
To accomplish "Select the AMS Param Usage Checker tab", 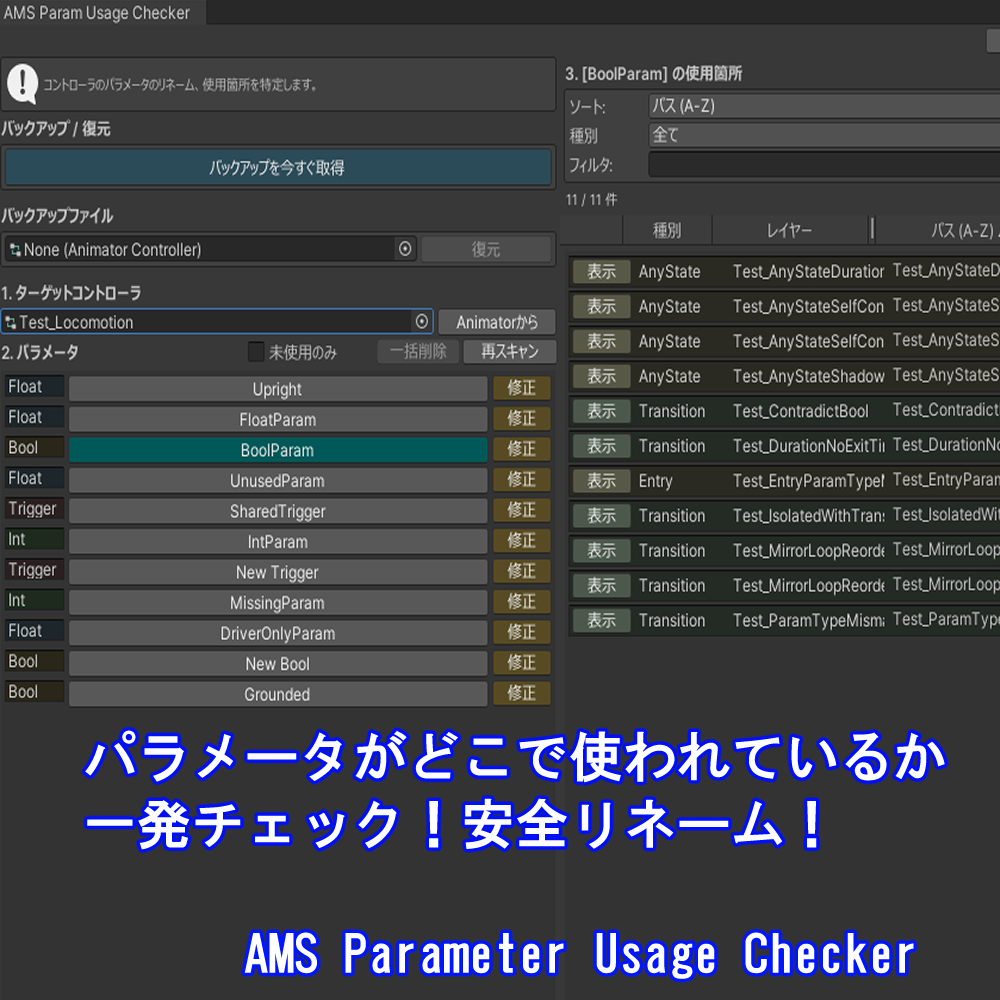I will [98, 13].
